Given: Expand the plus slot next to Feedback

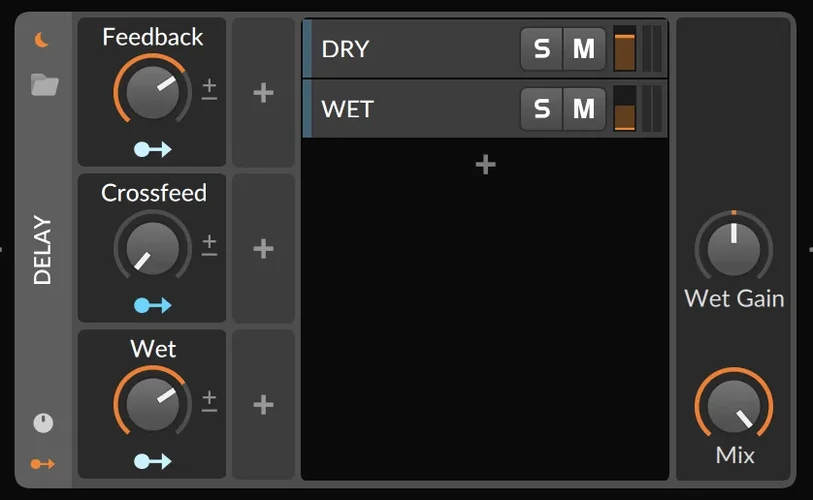Looking at the screenshot, I should click(x=263, y=93).
